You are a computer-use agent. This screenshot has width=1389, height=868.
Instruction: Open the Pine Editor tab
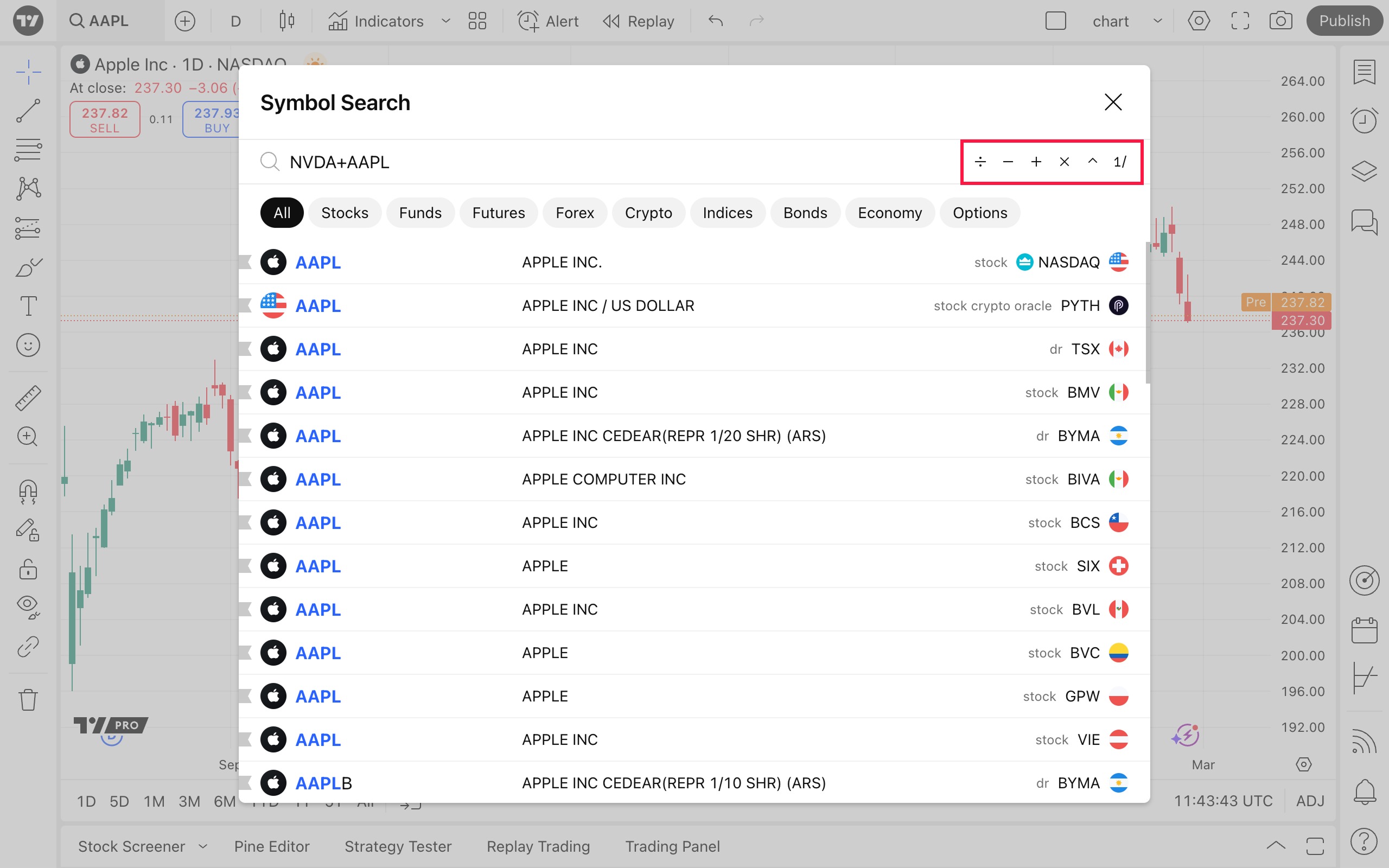tap(271, 846)
